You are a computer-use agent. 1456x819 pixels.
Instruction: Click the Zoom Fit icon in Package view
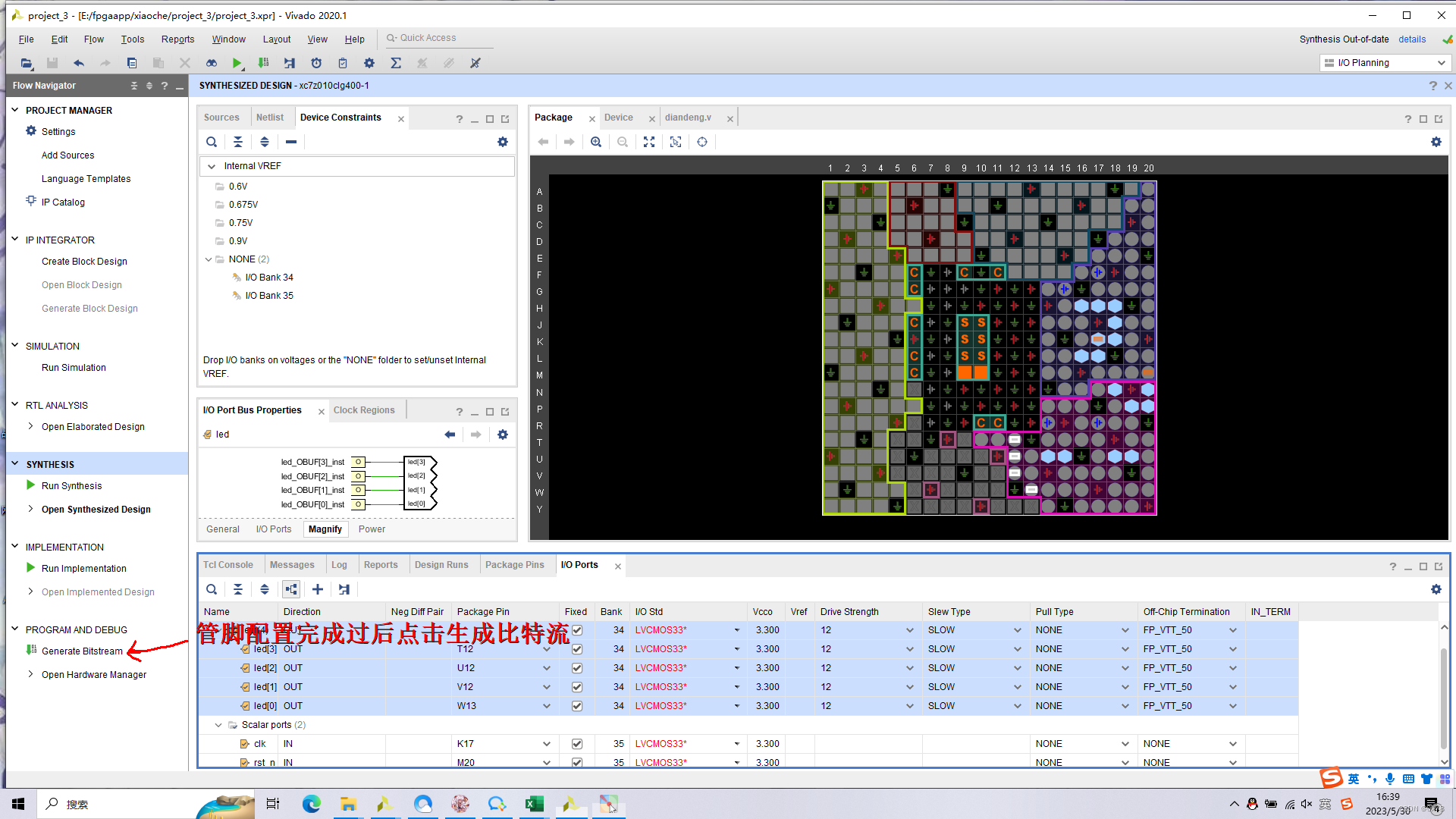649,142
